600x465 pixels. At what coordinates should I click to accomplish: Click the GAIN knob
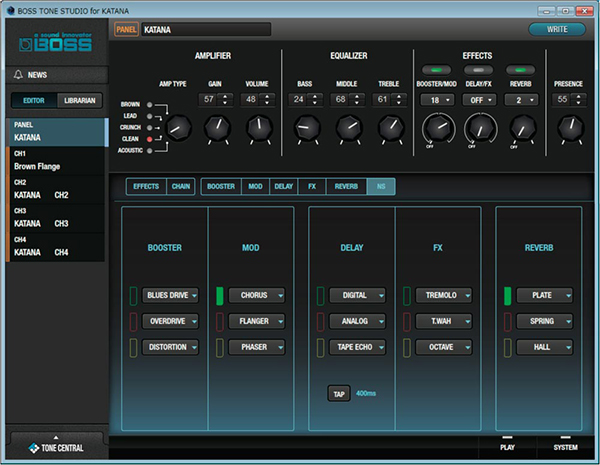point(217,129)
